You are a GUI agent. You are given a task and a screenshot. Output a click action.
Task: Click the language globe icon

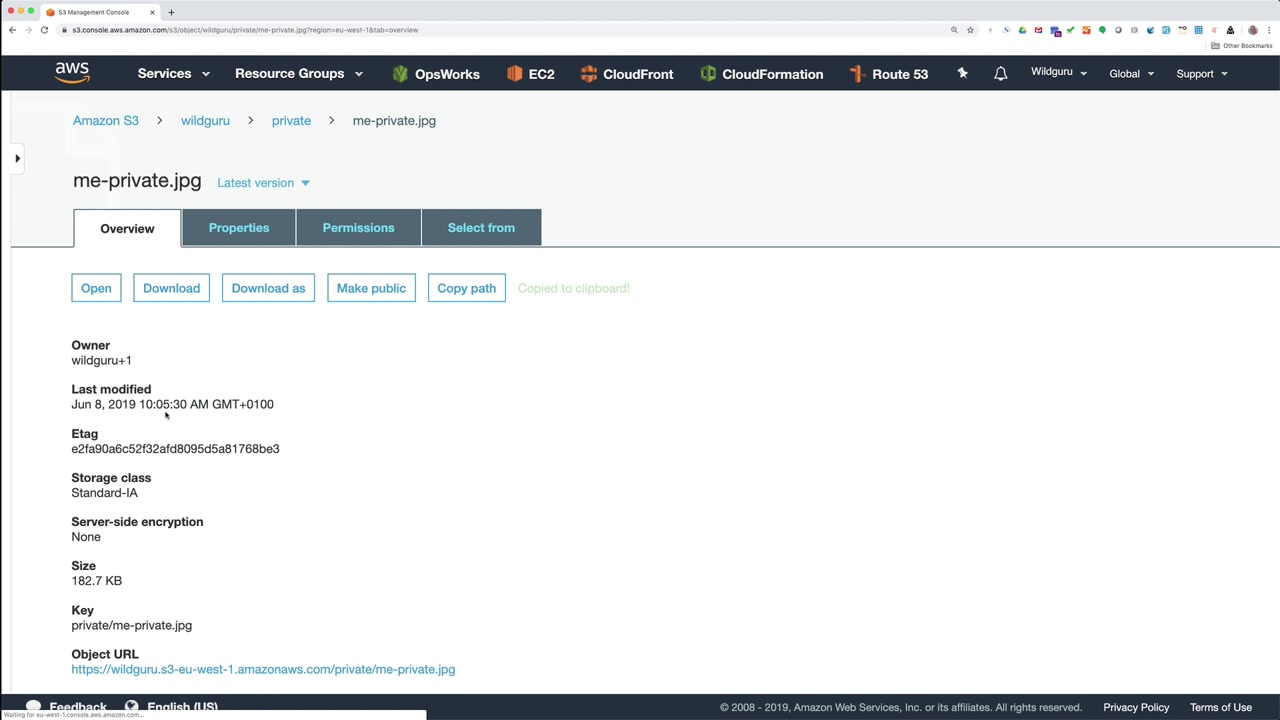point(131,707)
